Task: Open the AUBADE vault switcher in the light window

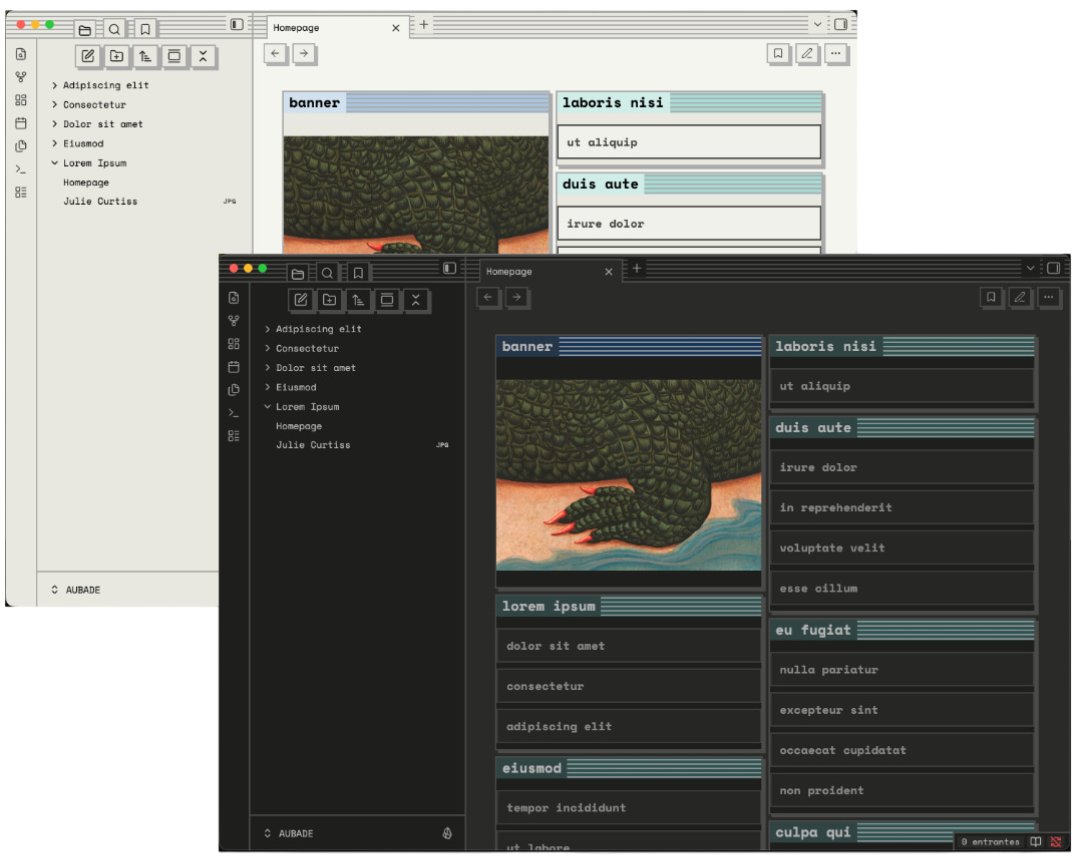Action: click(x=76, y=590)
